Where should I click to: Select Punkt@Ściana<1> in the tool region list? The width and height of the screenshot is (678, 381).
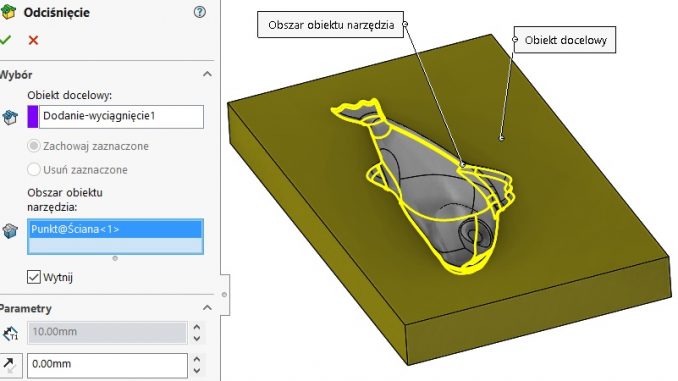(x=115, y=229)
